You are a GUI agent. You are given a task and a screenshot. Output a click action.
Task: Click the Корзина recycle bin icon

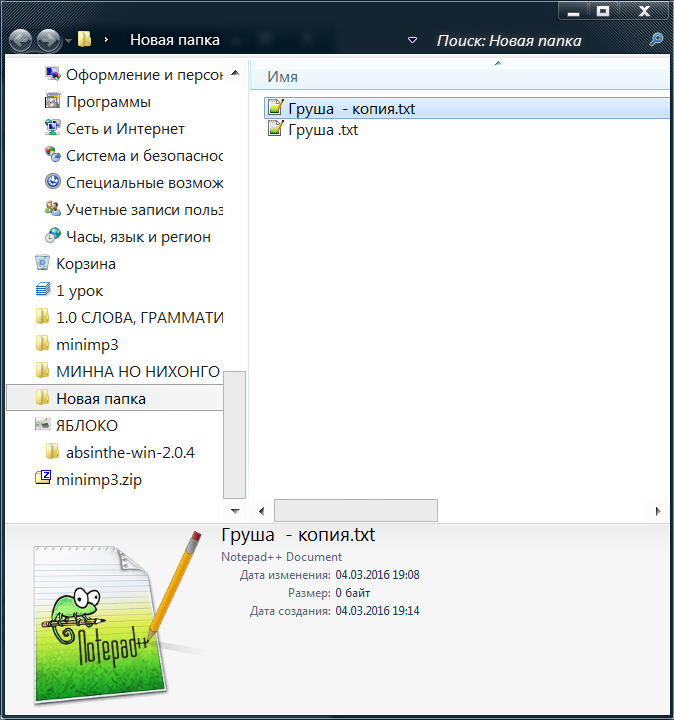coord(42,263)
